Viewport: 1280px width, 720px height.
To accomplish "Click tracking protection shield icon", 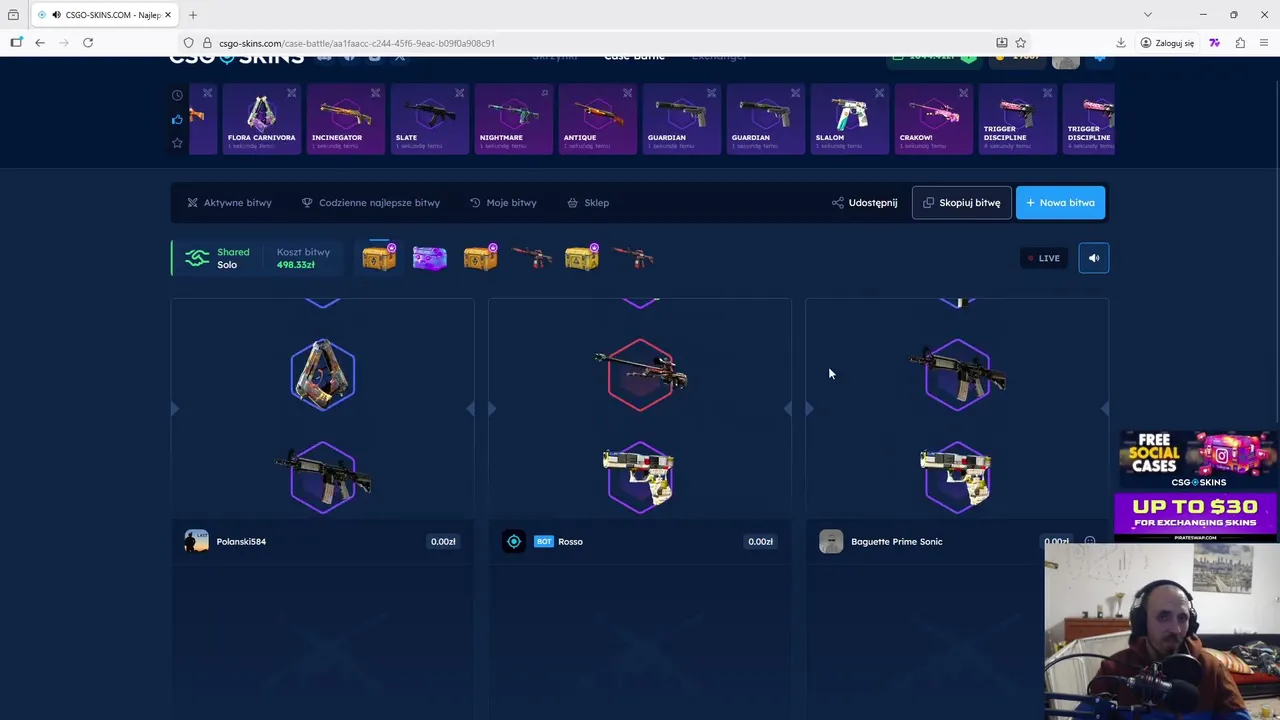I will 188,43.
